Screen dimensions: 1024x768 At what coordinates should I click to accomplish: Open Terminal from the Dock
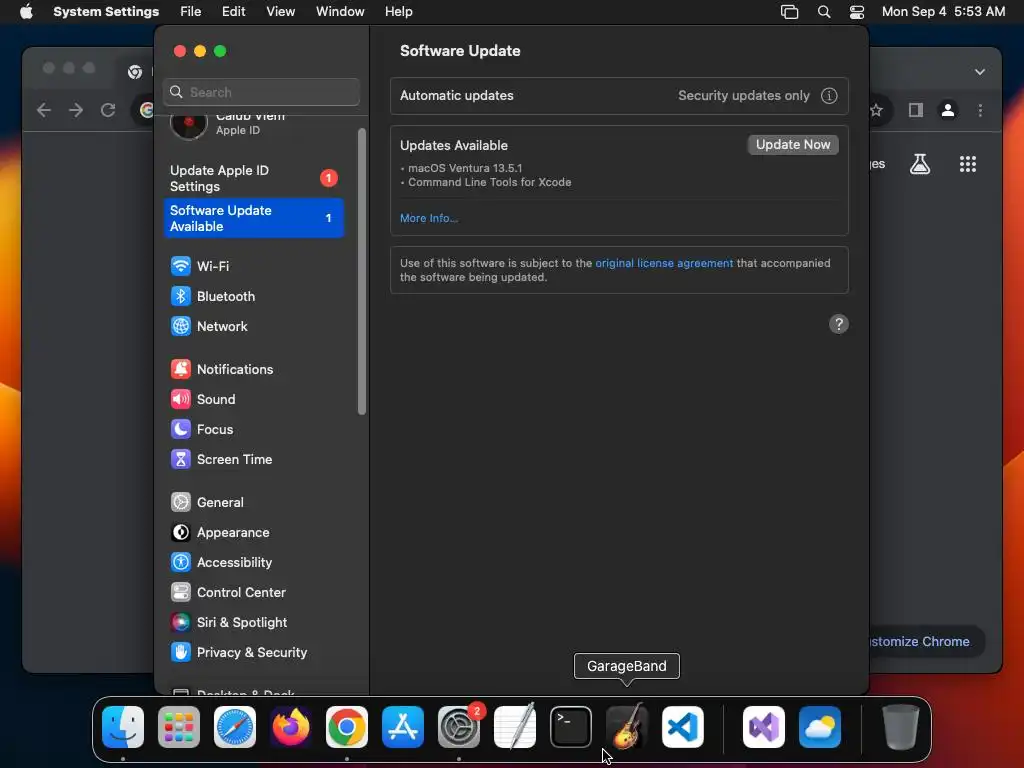click(x=571, y=727)
